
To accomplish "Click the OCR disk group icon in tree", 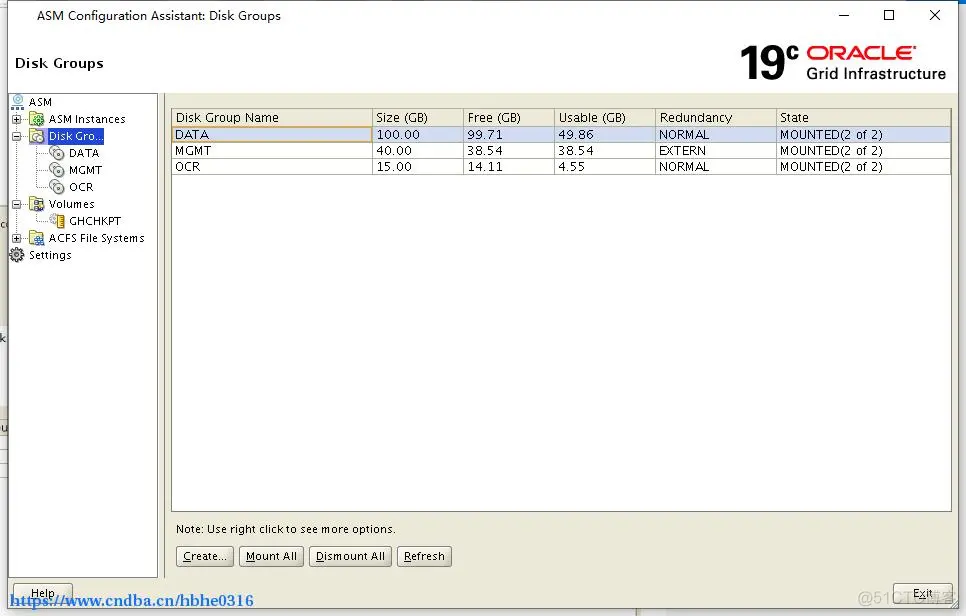I will 57,187.
